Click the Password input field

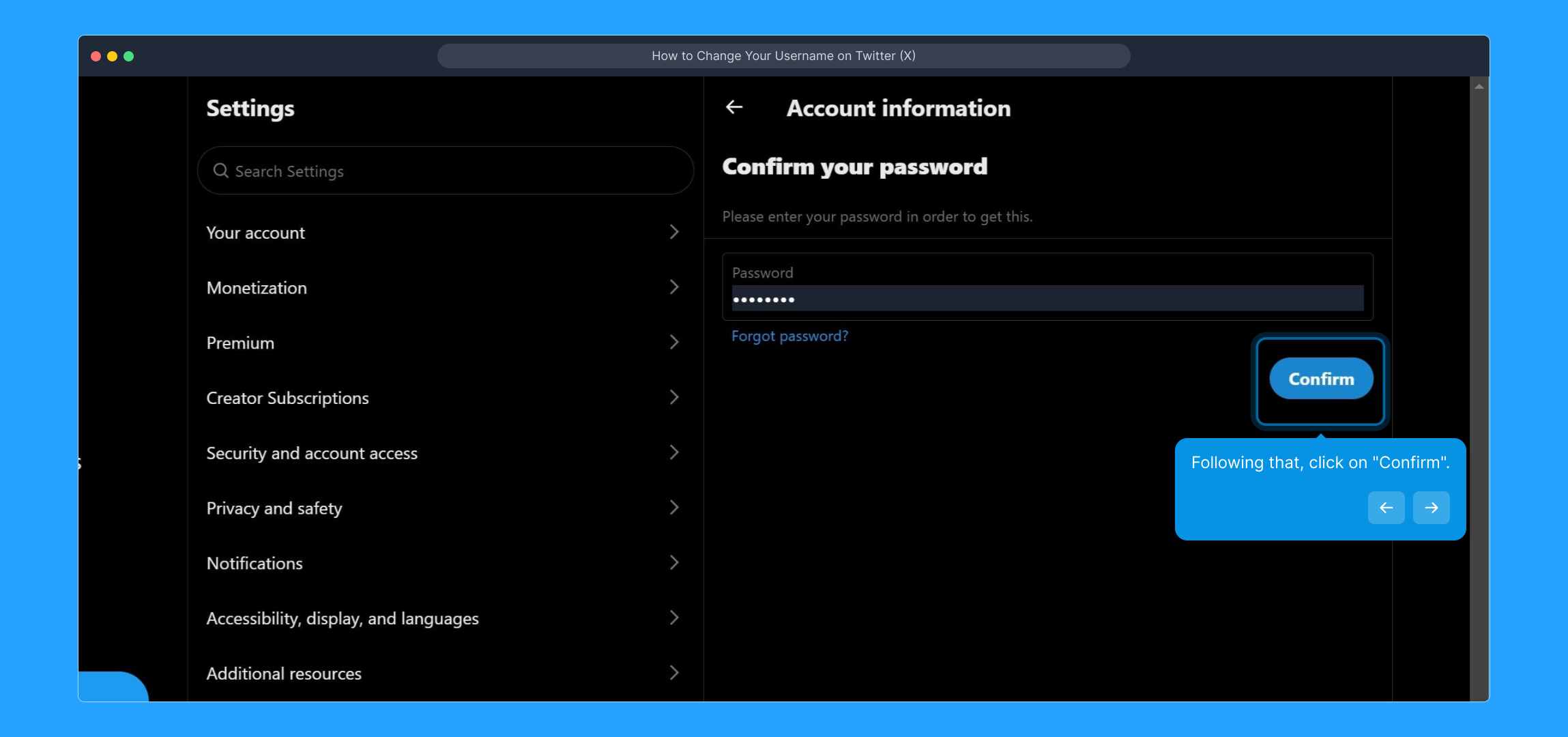click(x=1047, y=298)
